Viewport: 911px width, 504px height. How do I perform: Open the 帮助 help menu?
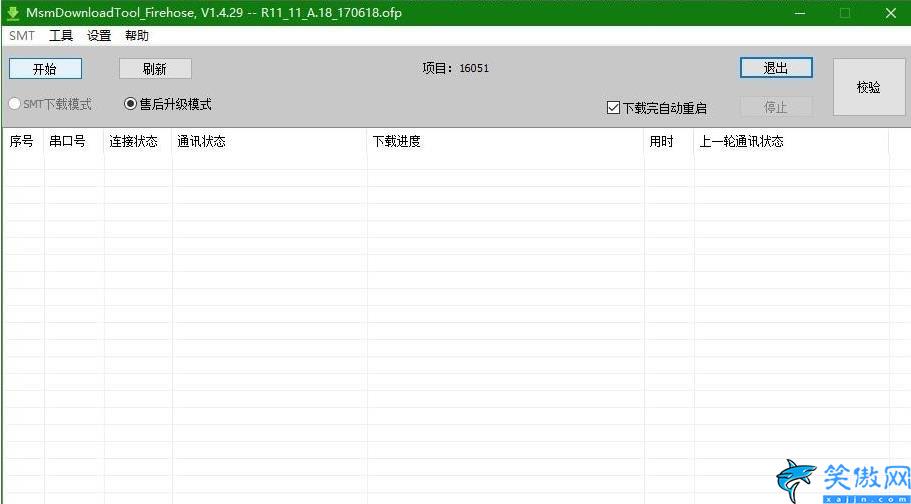[x=137, y=35]
